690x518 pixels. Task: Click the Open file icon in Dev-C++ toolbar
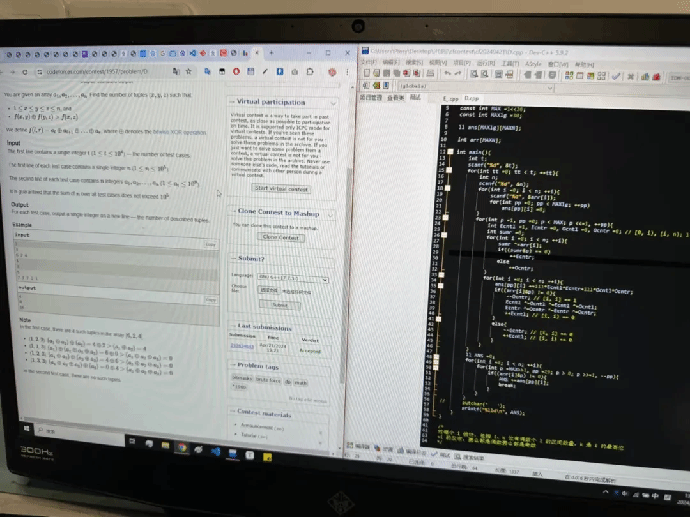(x=377, y=73)
